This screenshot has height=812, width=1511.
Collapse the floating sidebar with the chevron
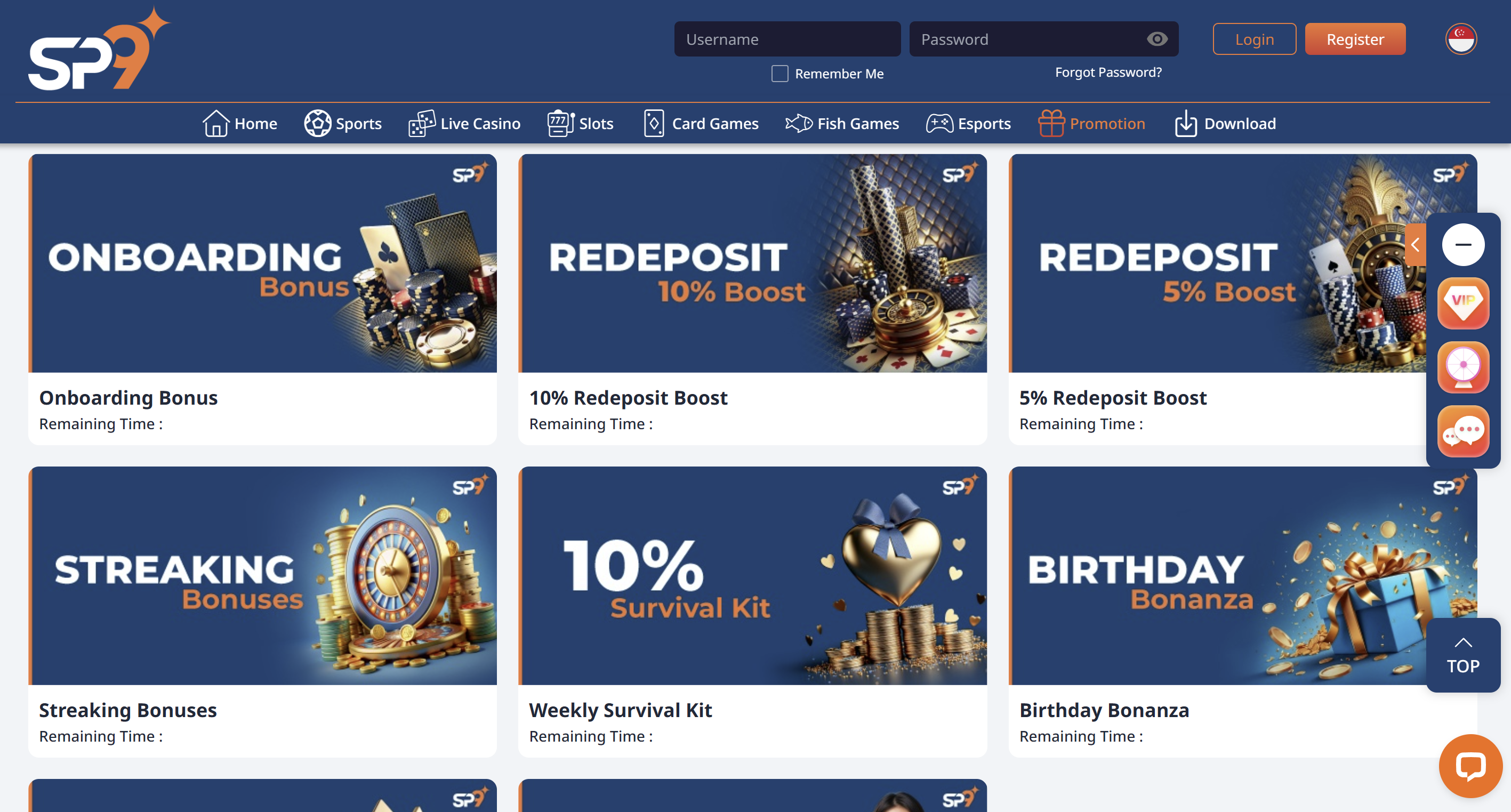click(x=1416, y=245)
